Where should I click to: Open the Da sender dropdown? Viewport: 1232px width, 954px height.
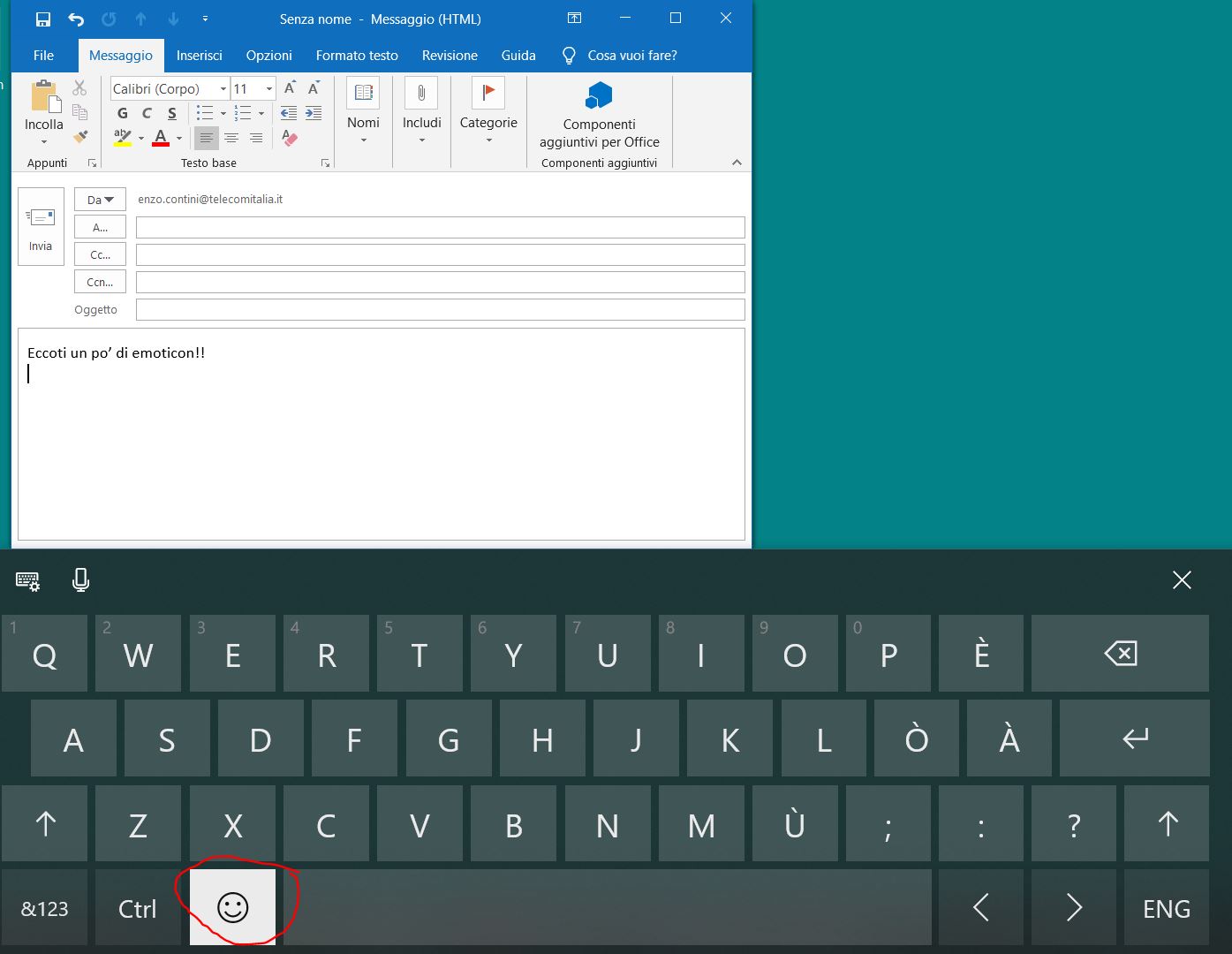(100, 200)
